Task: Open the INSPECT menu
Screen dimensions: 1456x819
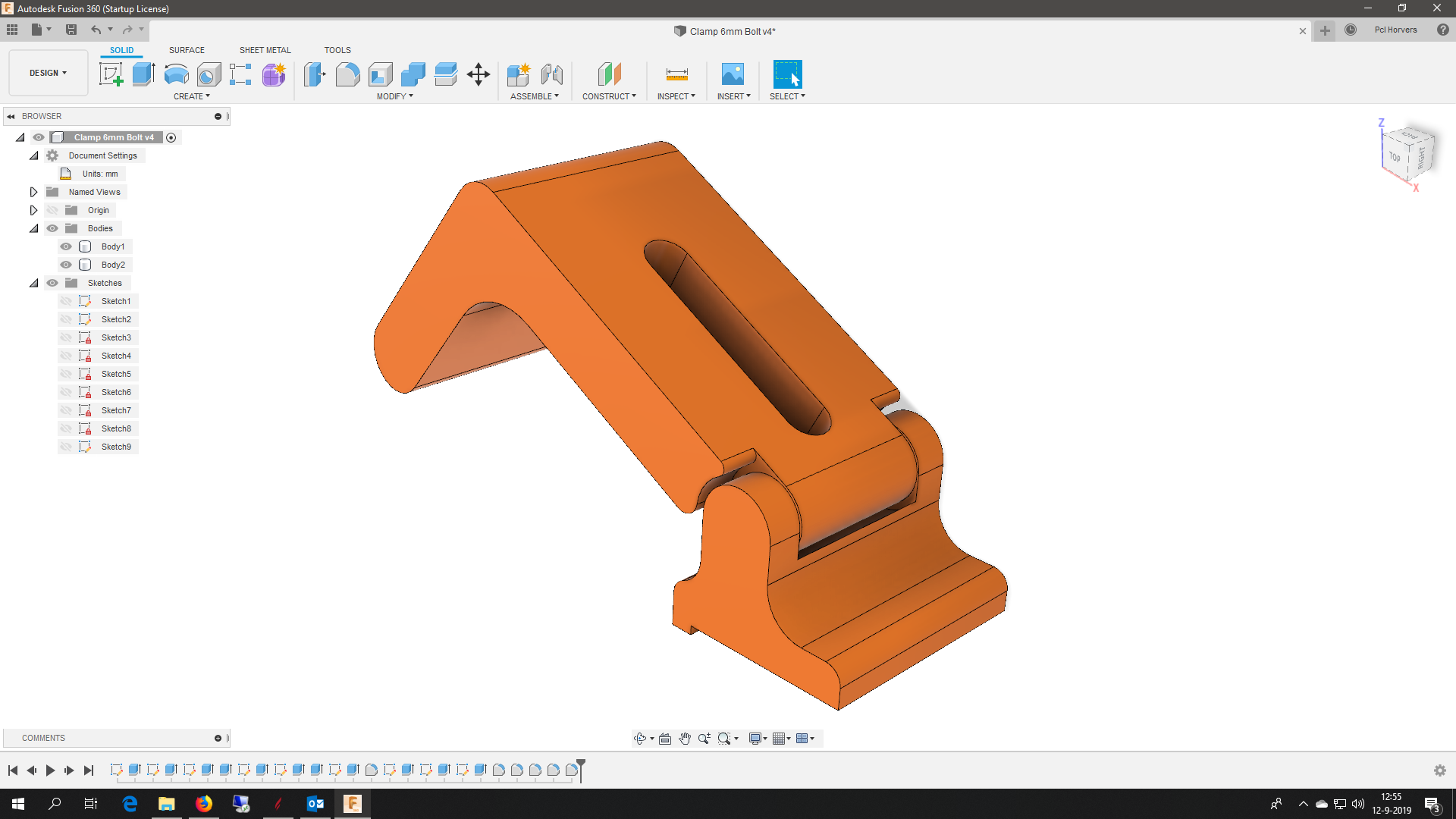Action: point(676,96)
